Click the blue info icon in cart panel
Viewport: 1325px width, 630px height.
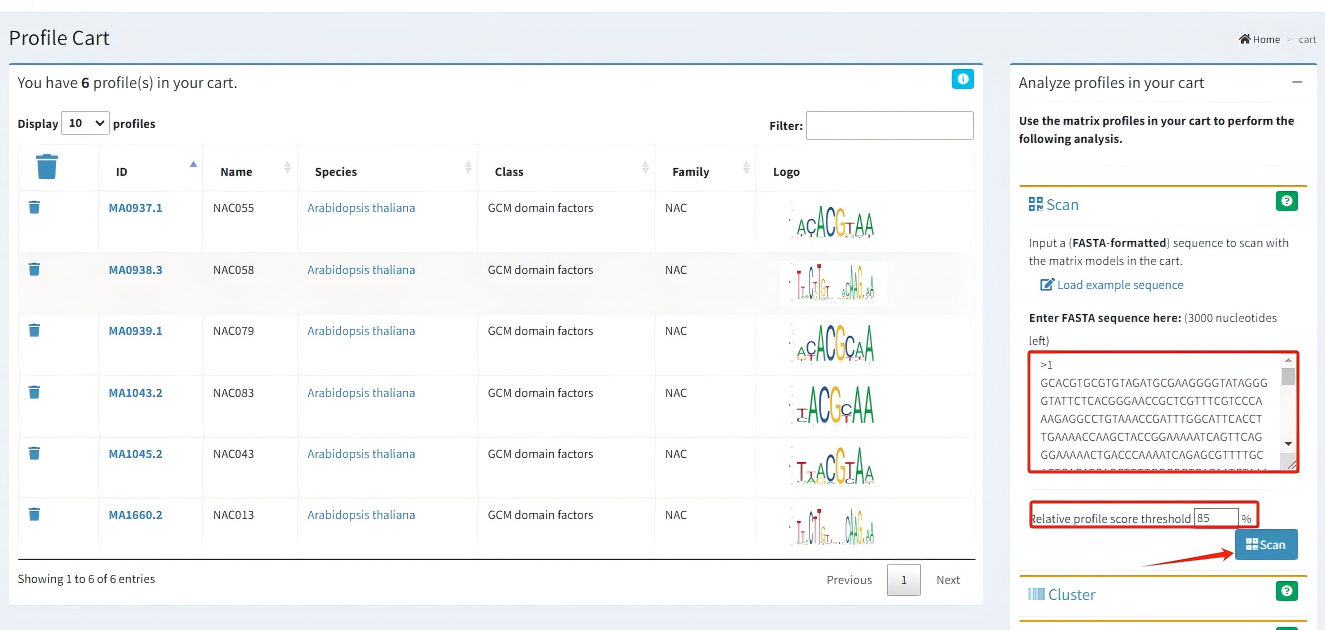coord(962,79)
